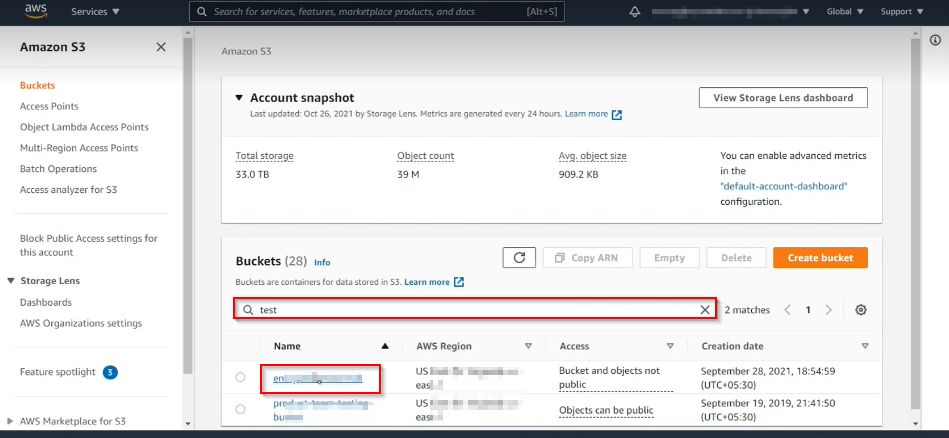Click the Object count metric label
This screenshot has width=949, height=438.
[425, 156]
